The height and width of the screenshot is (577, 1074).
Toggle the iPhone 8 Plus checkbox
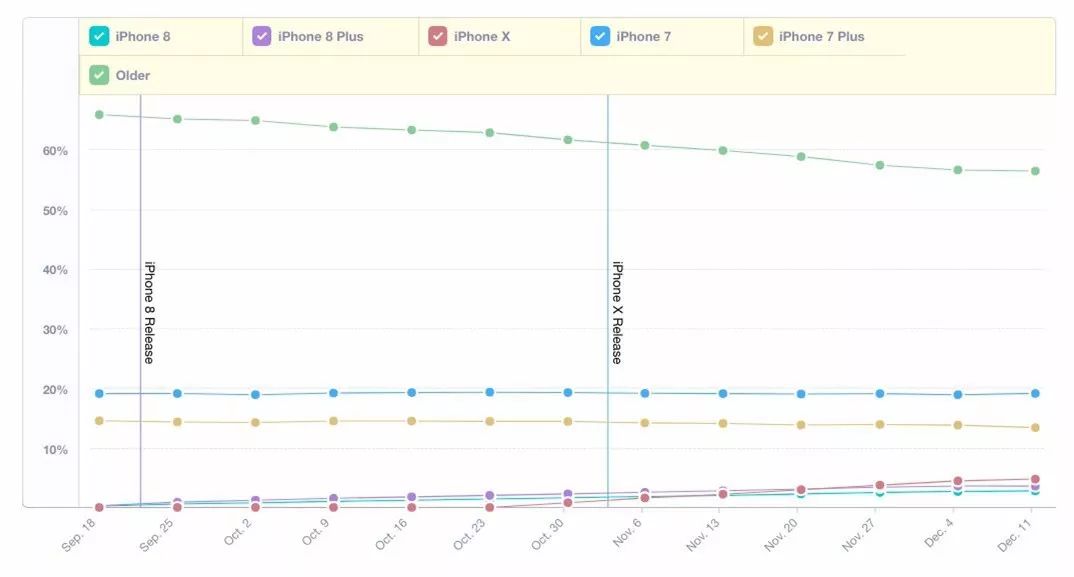click(262, 37)
